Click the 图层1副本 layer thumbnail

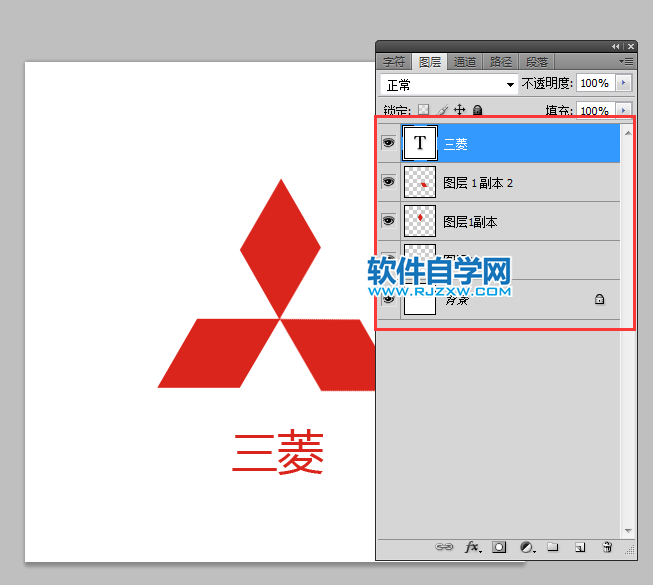[420, 221]
